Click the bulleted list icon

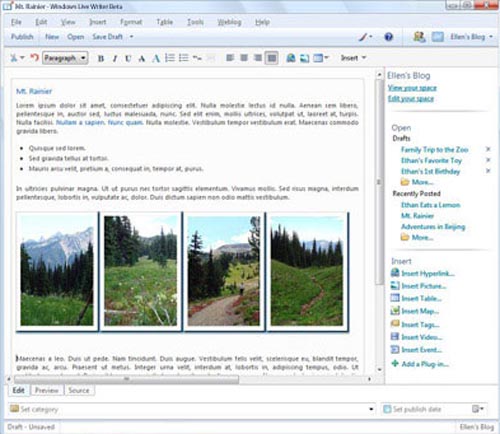(x=184, y=58)
